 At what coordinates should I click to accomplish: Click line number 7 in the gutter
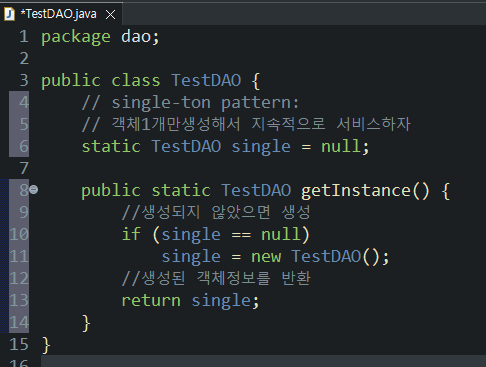pyautogui.click(x=24, y=168)
